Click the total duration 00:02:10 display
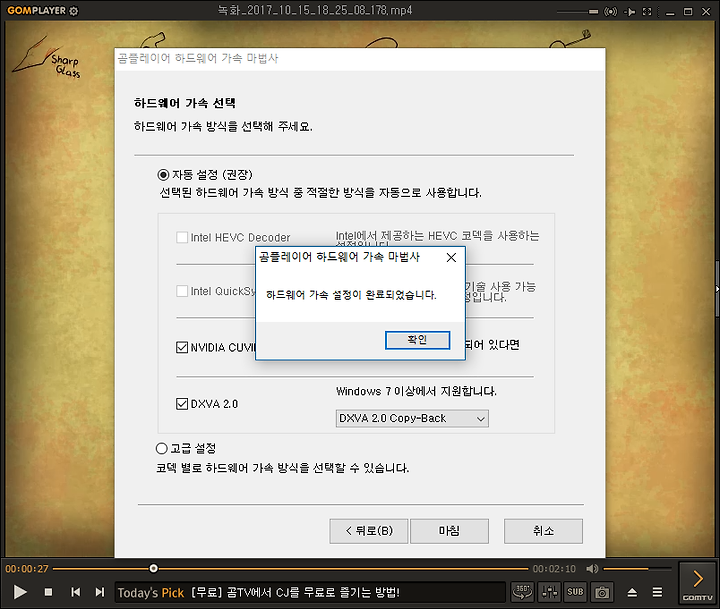 click(554, 569)
